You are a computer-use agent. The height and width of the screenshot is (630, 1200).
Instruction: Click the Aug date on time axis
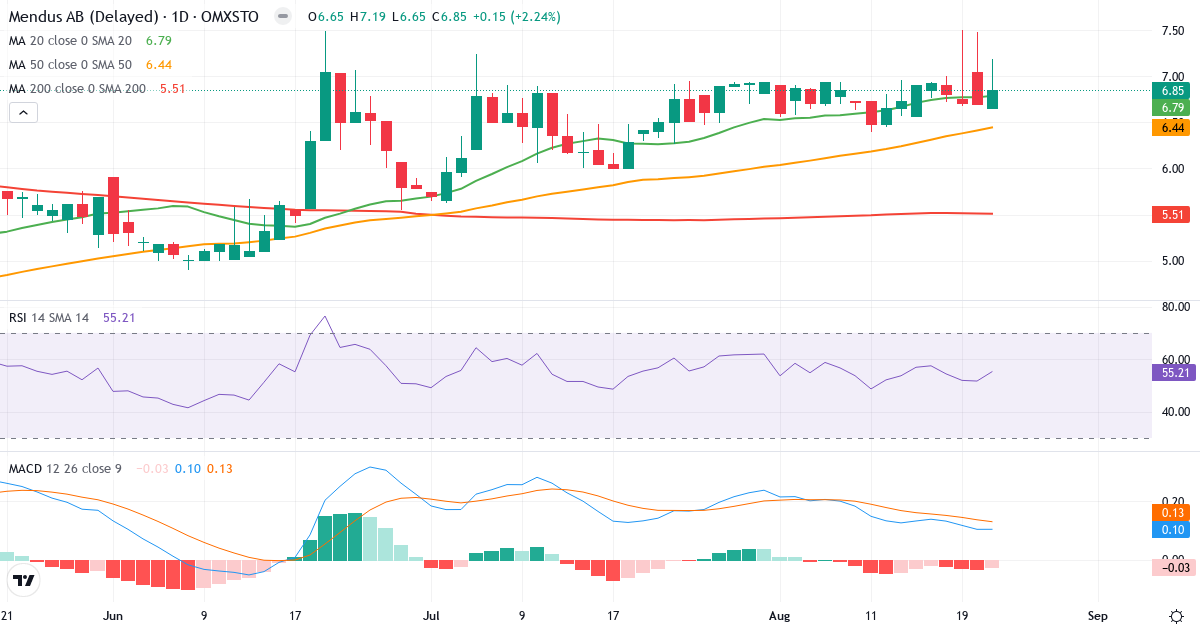[x=780, y=616]
